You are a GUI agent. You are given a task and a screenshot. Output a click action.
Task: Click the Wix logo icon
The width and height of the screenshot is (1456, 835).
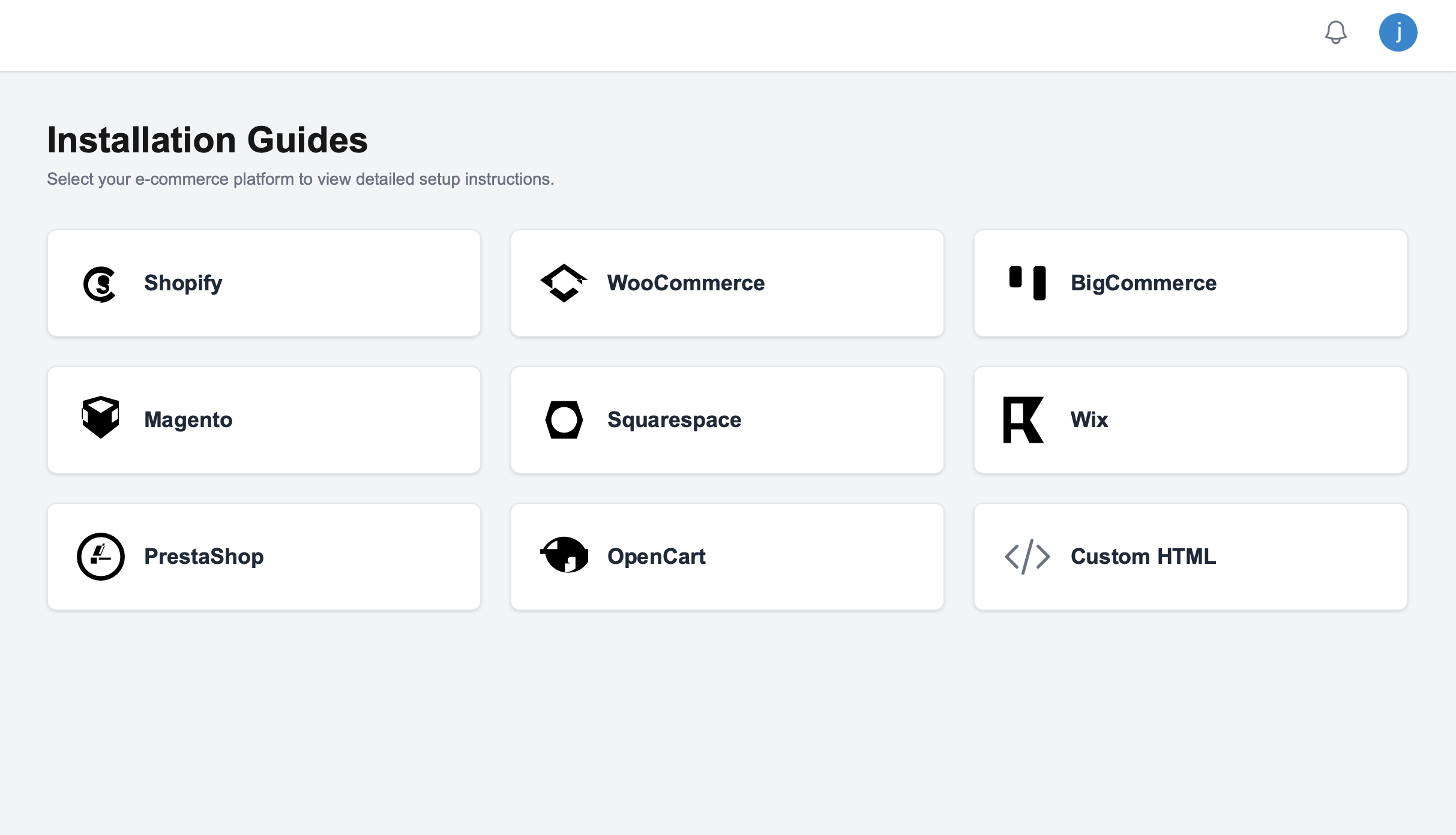(x=1023, y=420)
